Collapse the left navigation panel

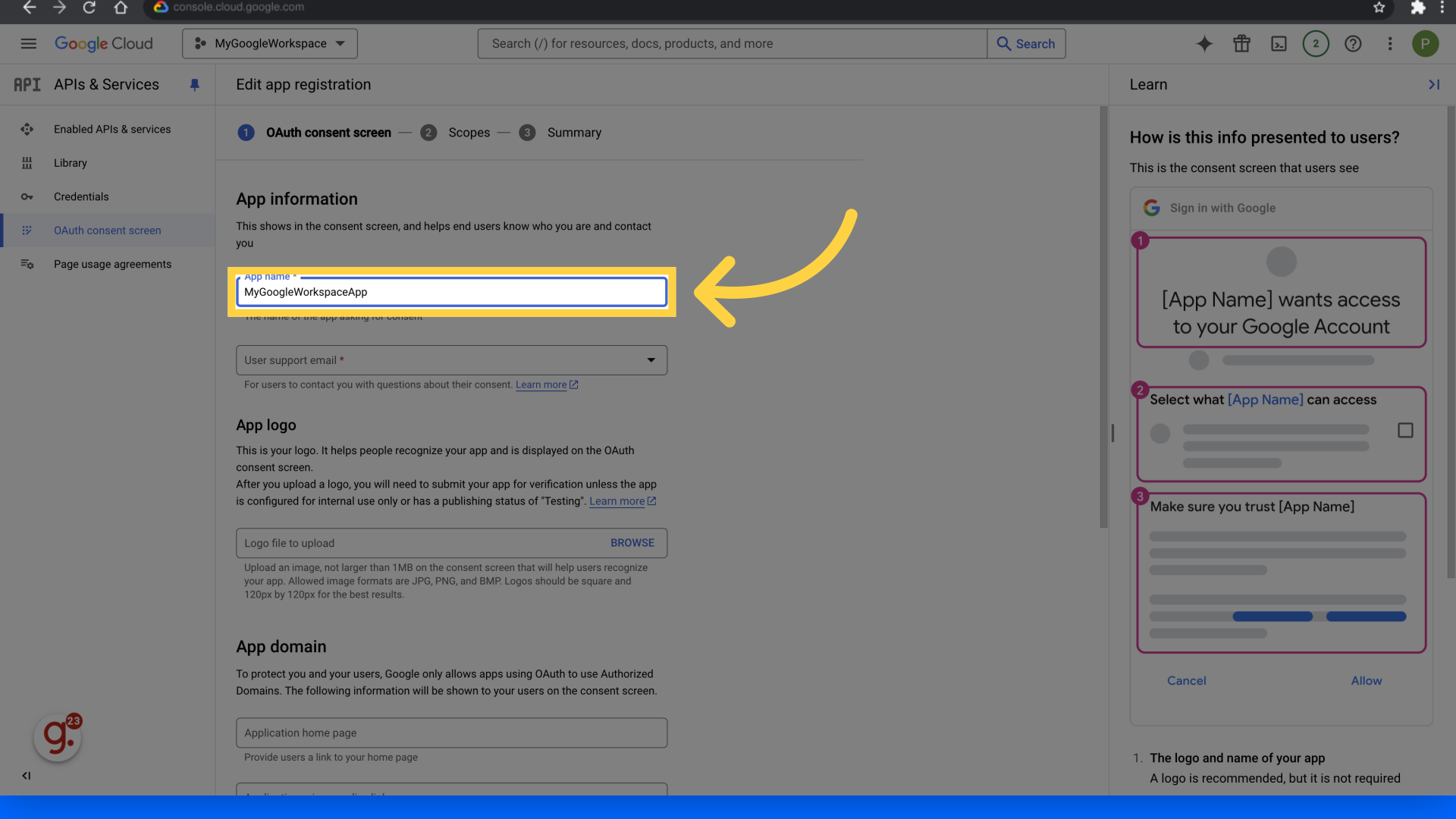tap(27, 776)
